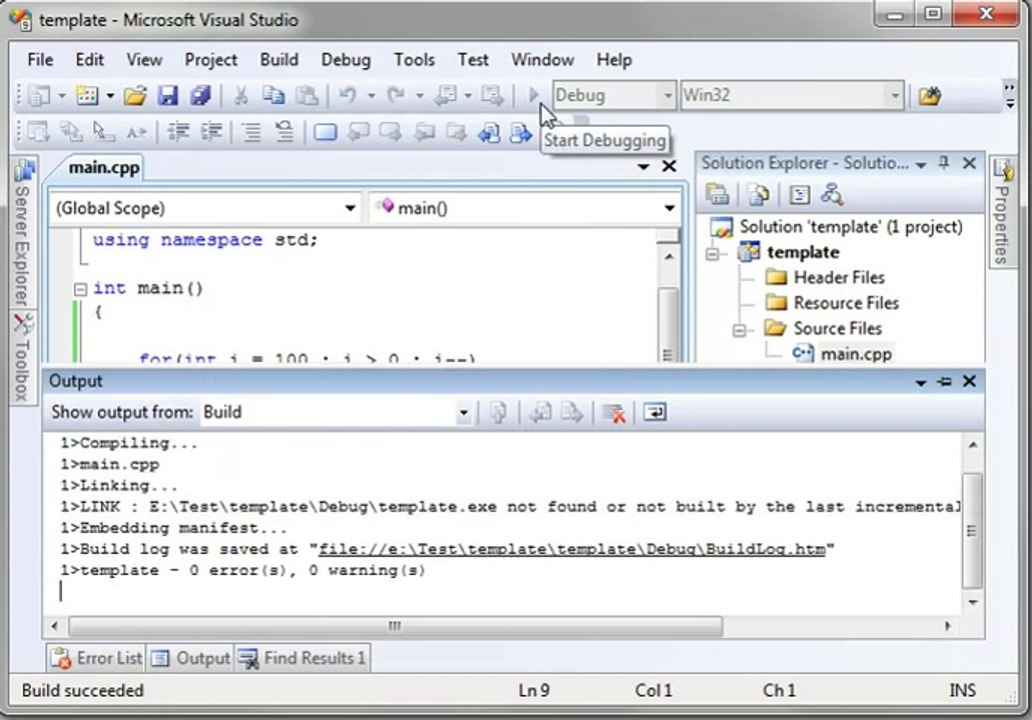Open the Build menu
This screenshot has height=720, width=1032.
tap(279, 60)
